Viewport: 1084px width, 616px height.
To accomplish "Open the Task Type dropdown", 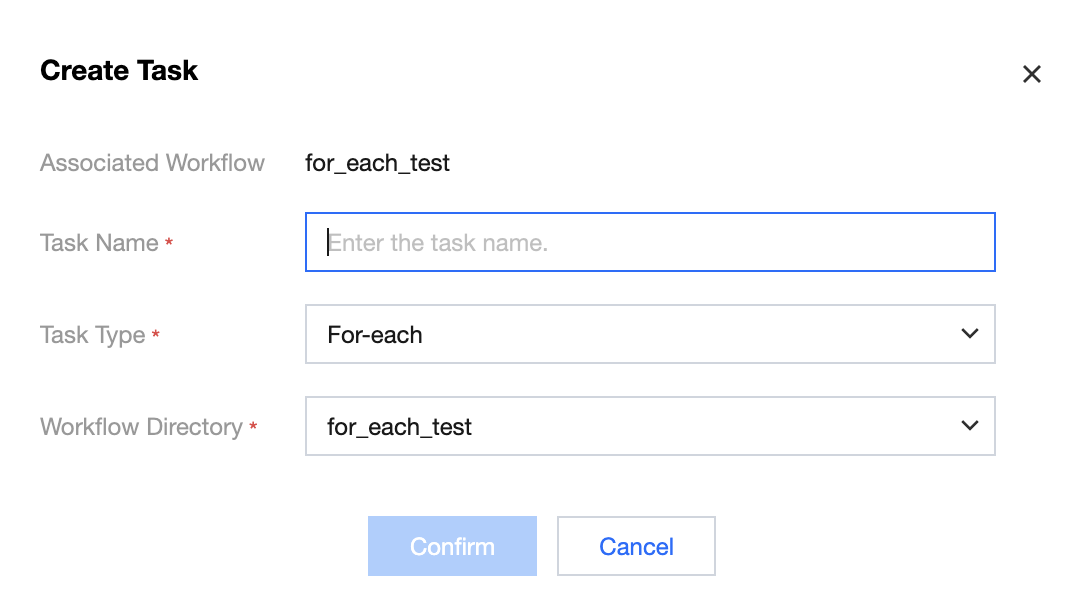I will (650, 334).
